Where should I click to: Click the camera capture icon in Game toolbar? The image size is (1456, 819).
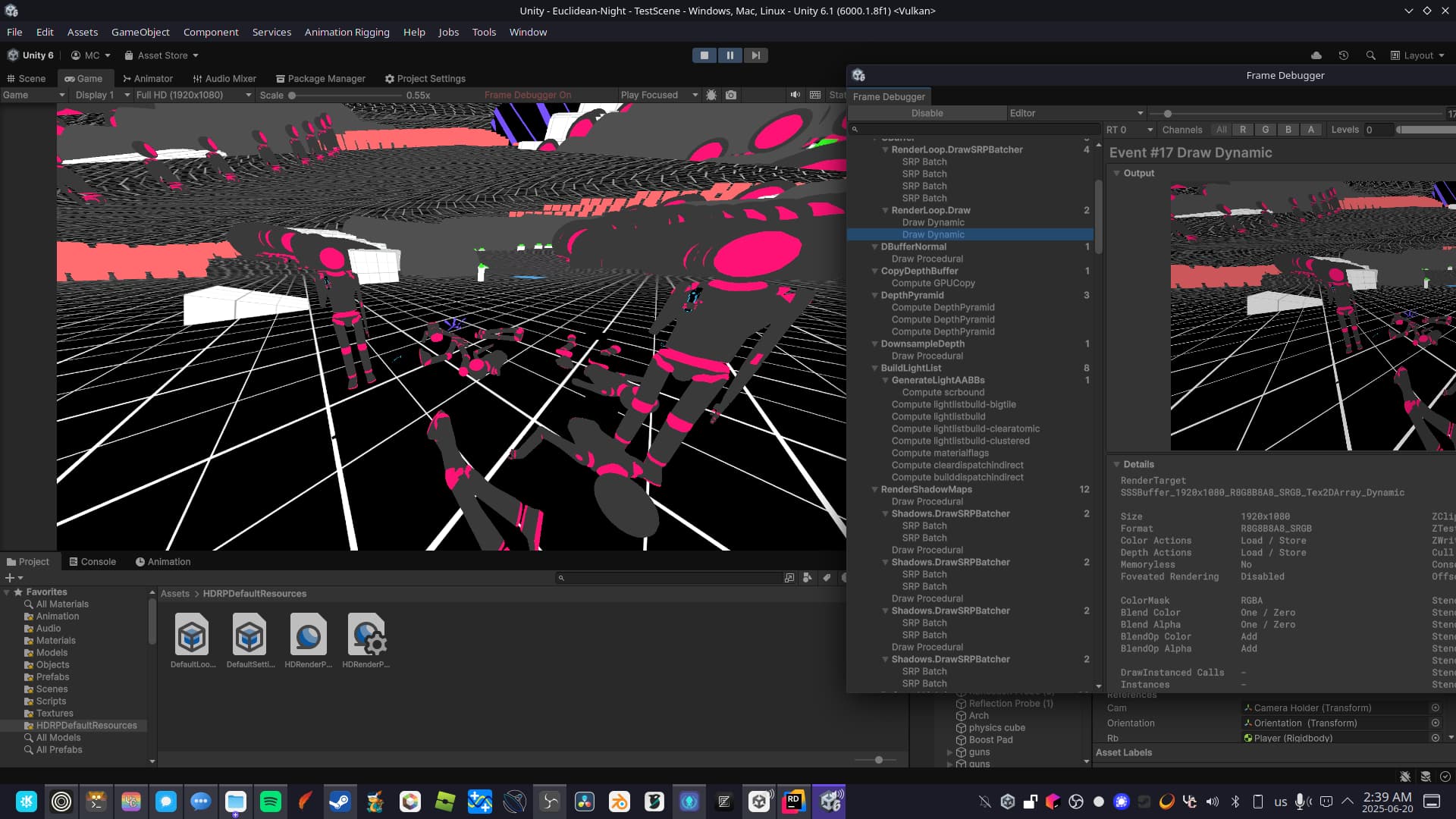click(x=730, y=95)
